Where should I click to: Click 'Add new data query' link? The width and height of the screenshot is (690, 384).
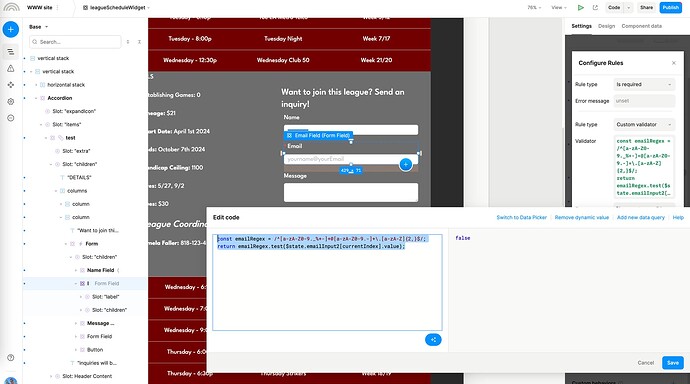(640, 217)
